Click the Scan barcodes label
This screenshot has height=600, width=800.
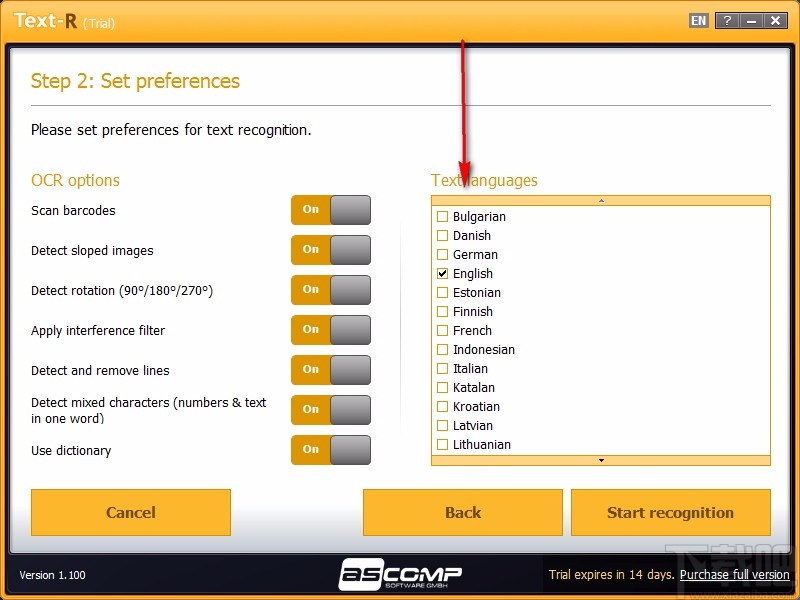[73, 210]
